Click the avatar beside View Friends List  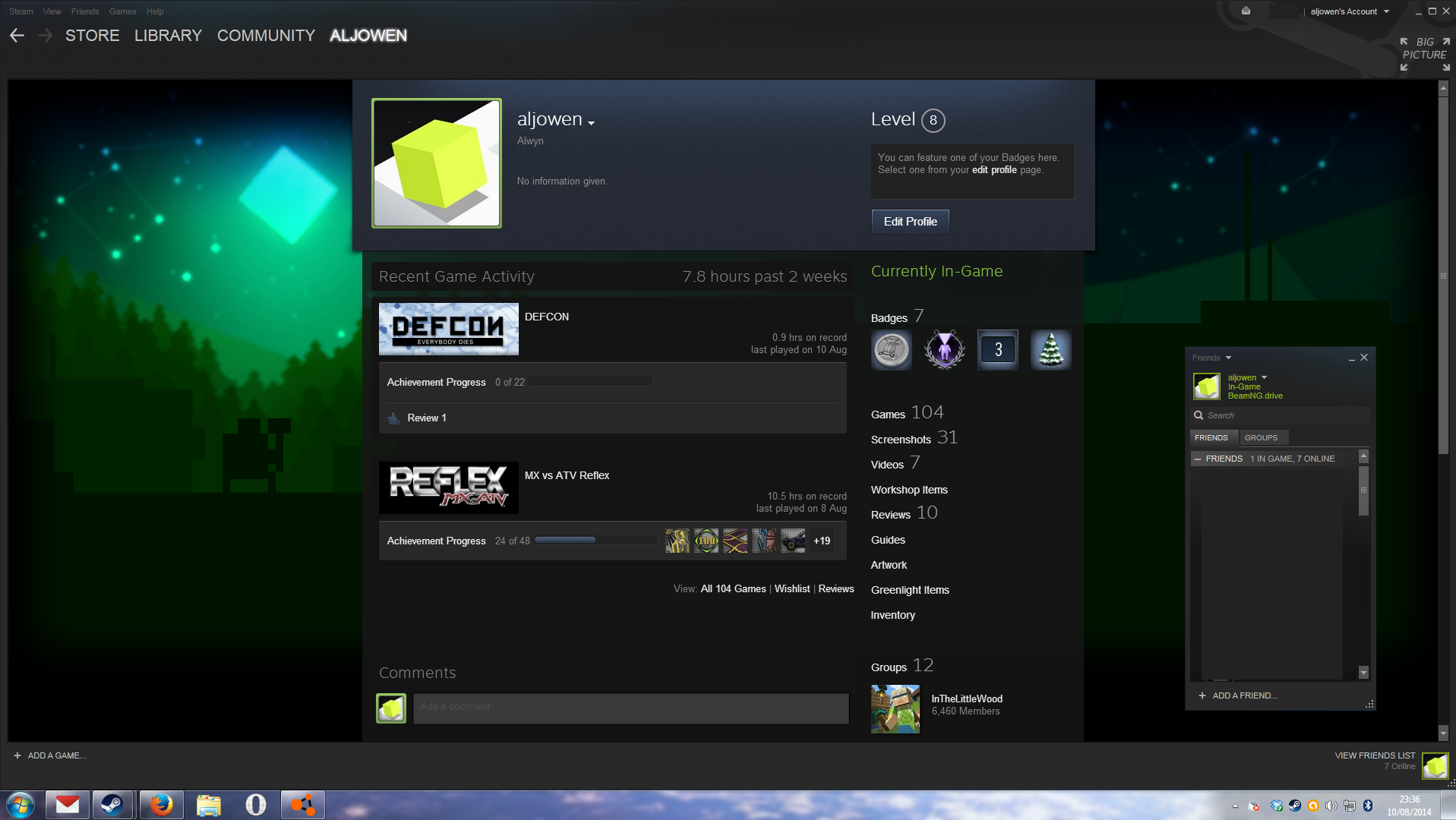click(1435, 765)
